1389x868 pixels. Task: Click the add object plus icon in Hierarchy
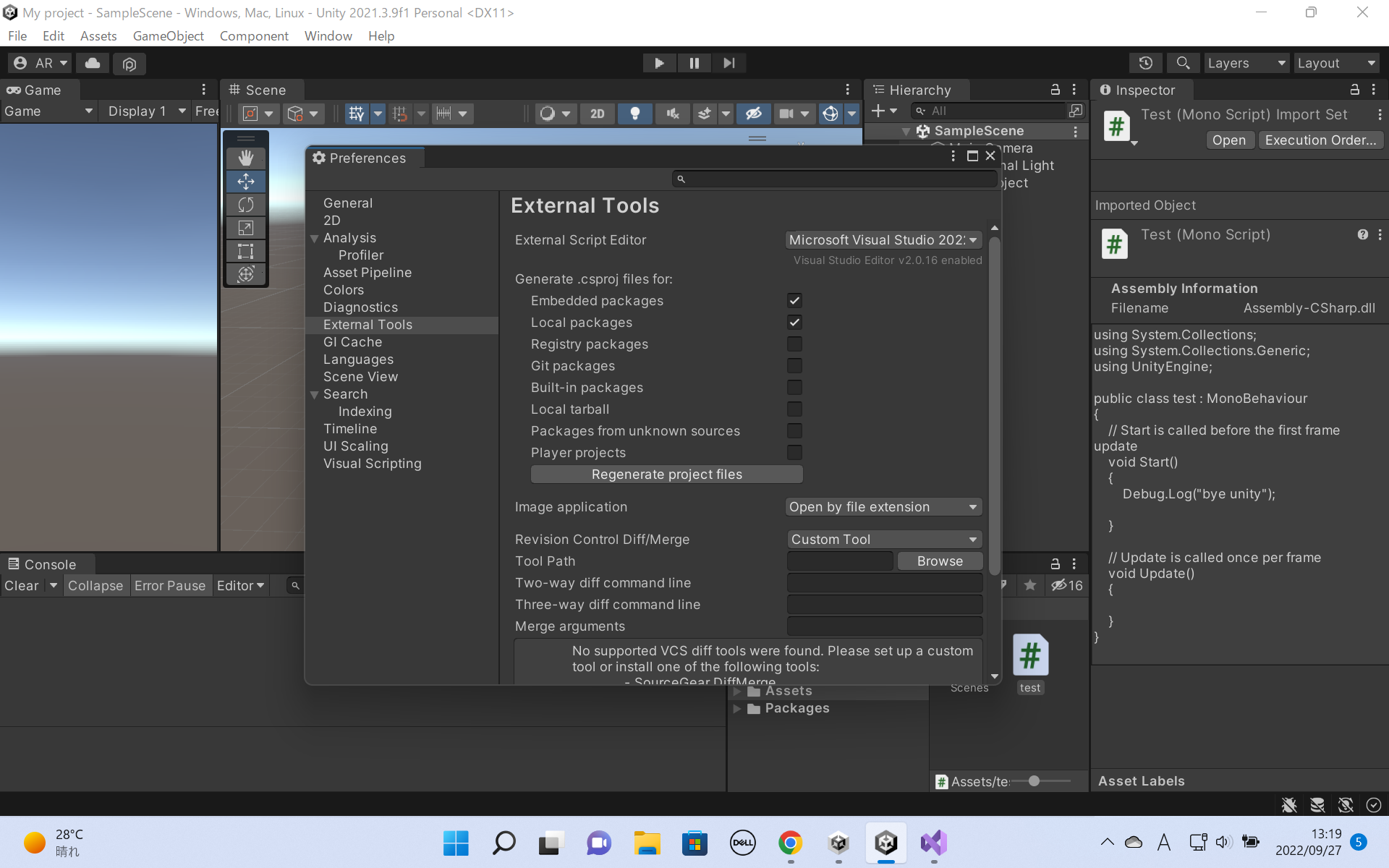[878, 111]
